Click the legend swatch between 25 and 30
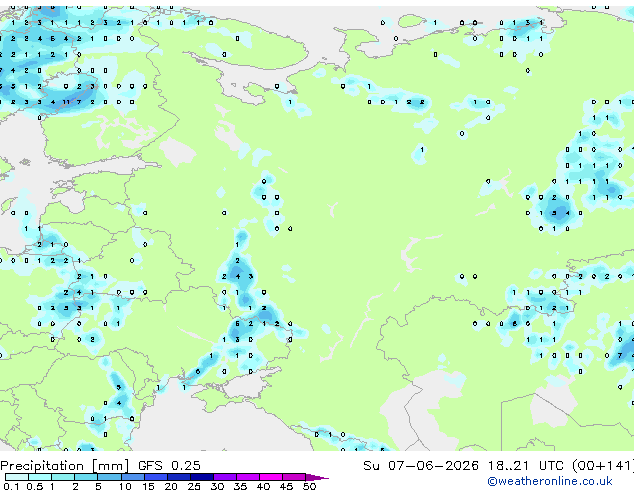The image size is (634, 490). pos(201,477)
